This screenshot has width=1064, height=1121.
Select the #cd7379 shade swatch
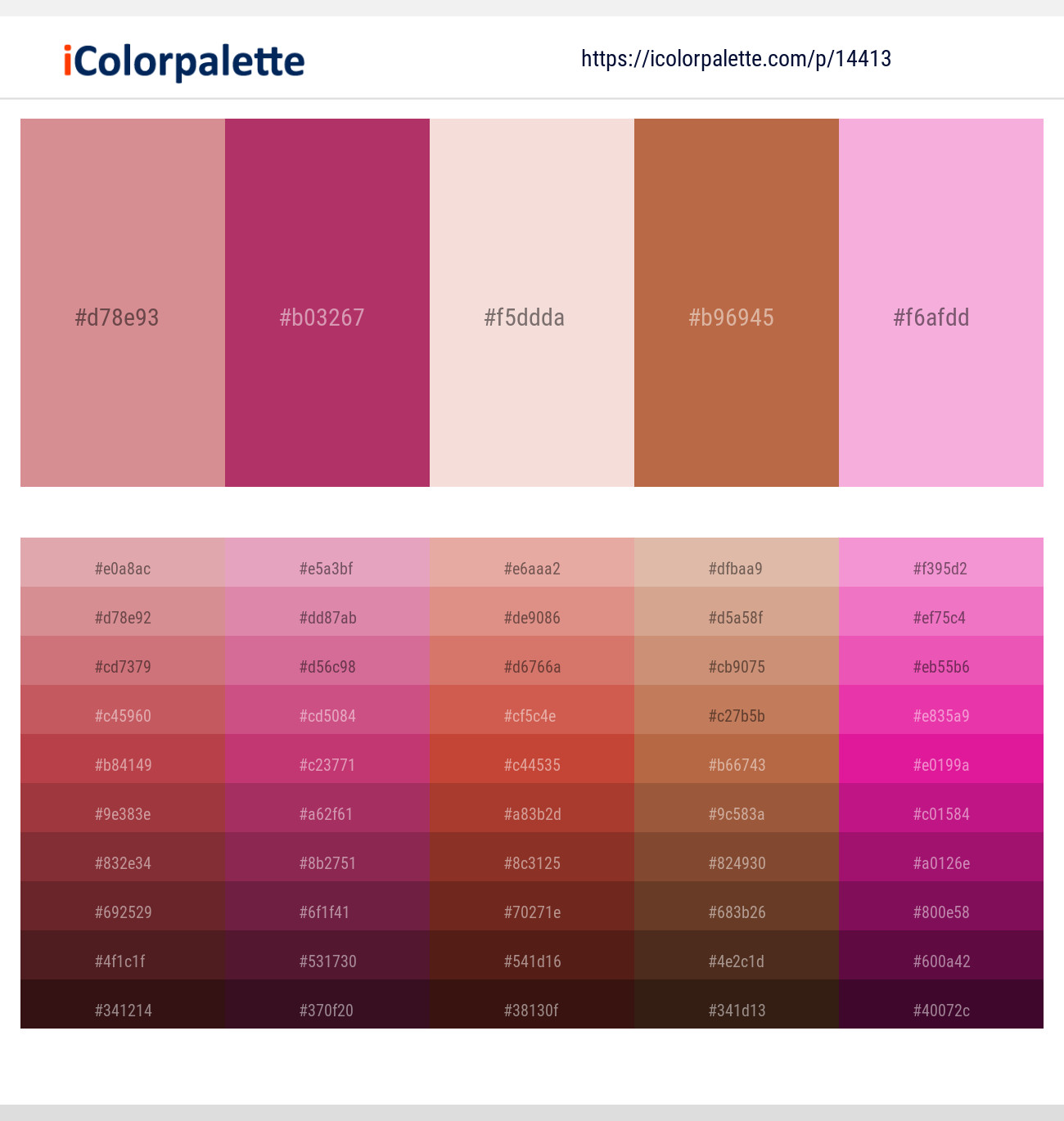(x=122, y=666)
